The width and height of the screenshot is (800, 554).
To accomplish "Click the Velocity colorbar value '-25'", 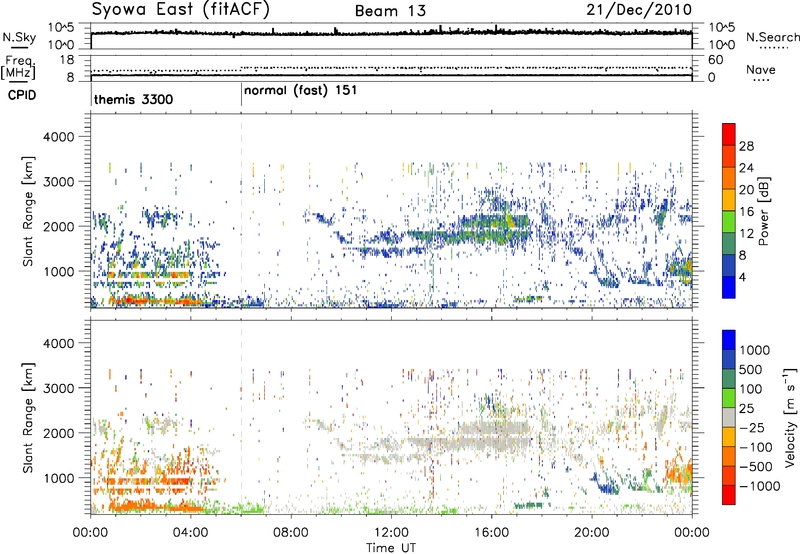I will (752, 428).
